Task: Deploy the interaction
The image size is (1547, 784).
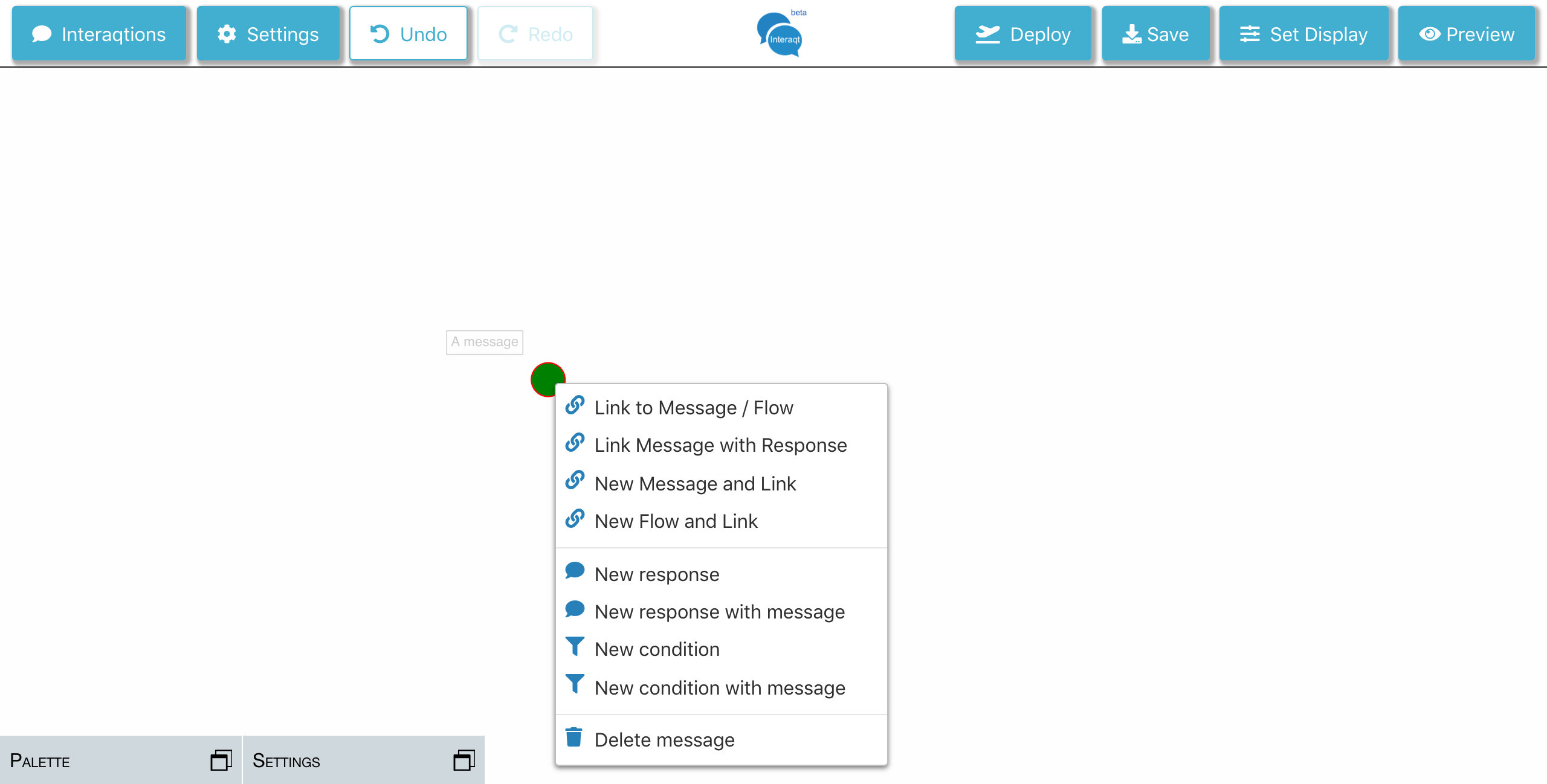Action: click(x=1022, y=34)
